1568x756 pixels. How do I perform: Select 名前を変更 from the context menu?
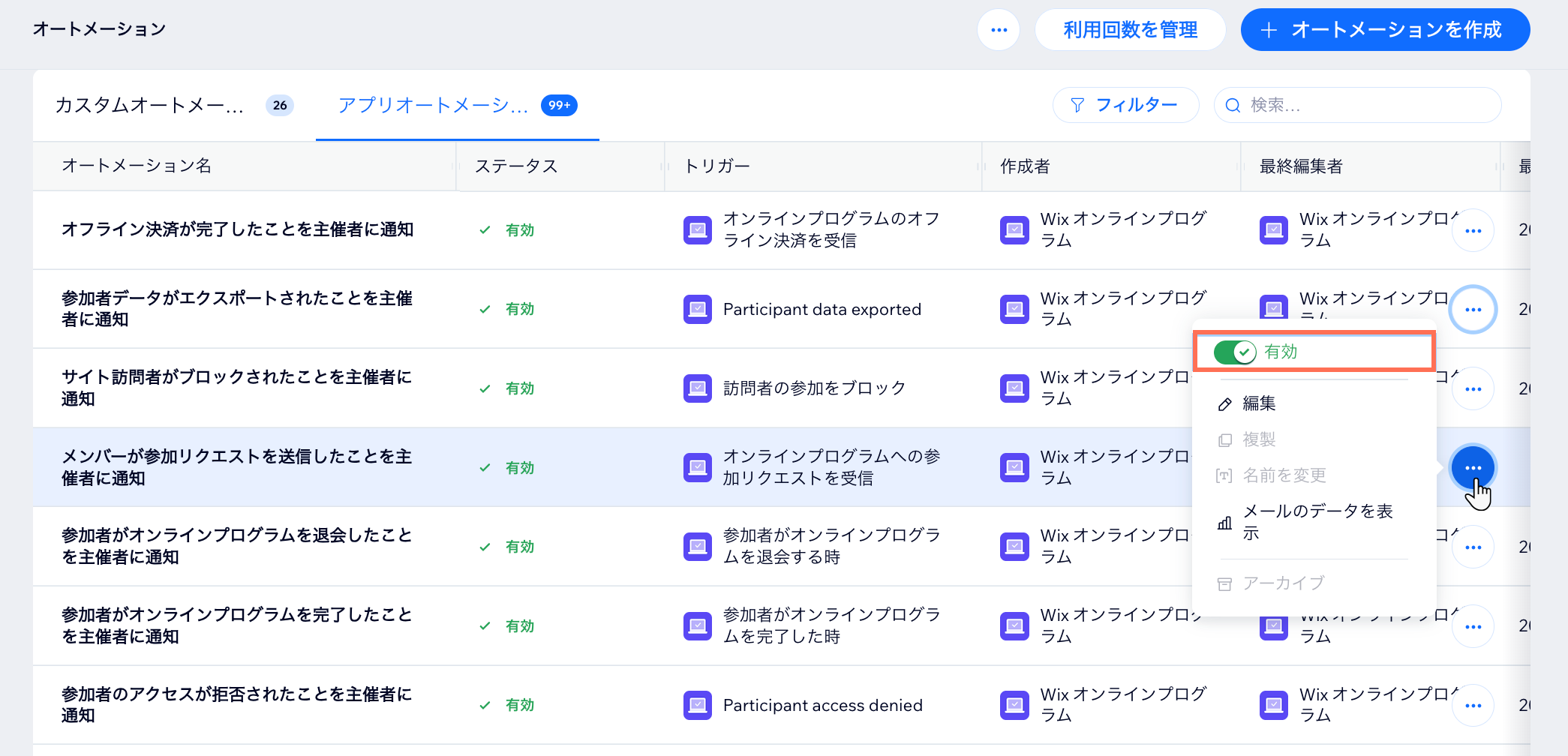click(1225, 475)
